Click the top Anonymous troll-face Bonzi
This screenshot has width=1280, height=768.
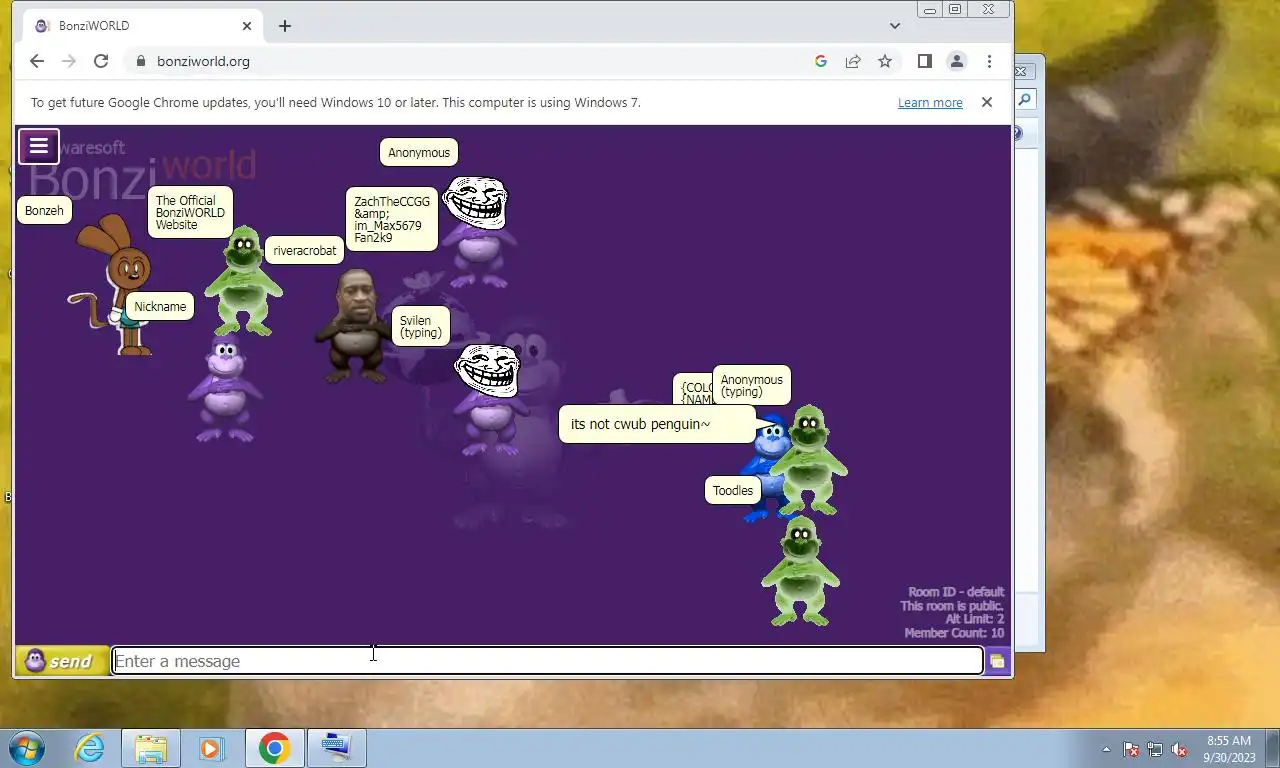(477, 232)
